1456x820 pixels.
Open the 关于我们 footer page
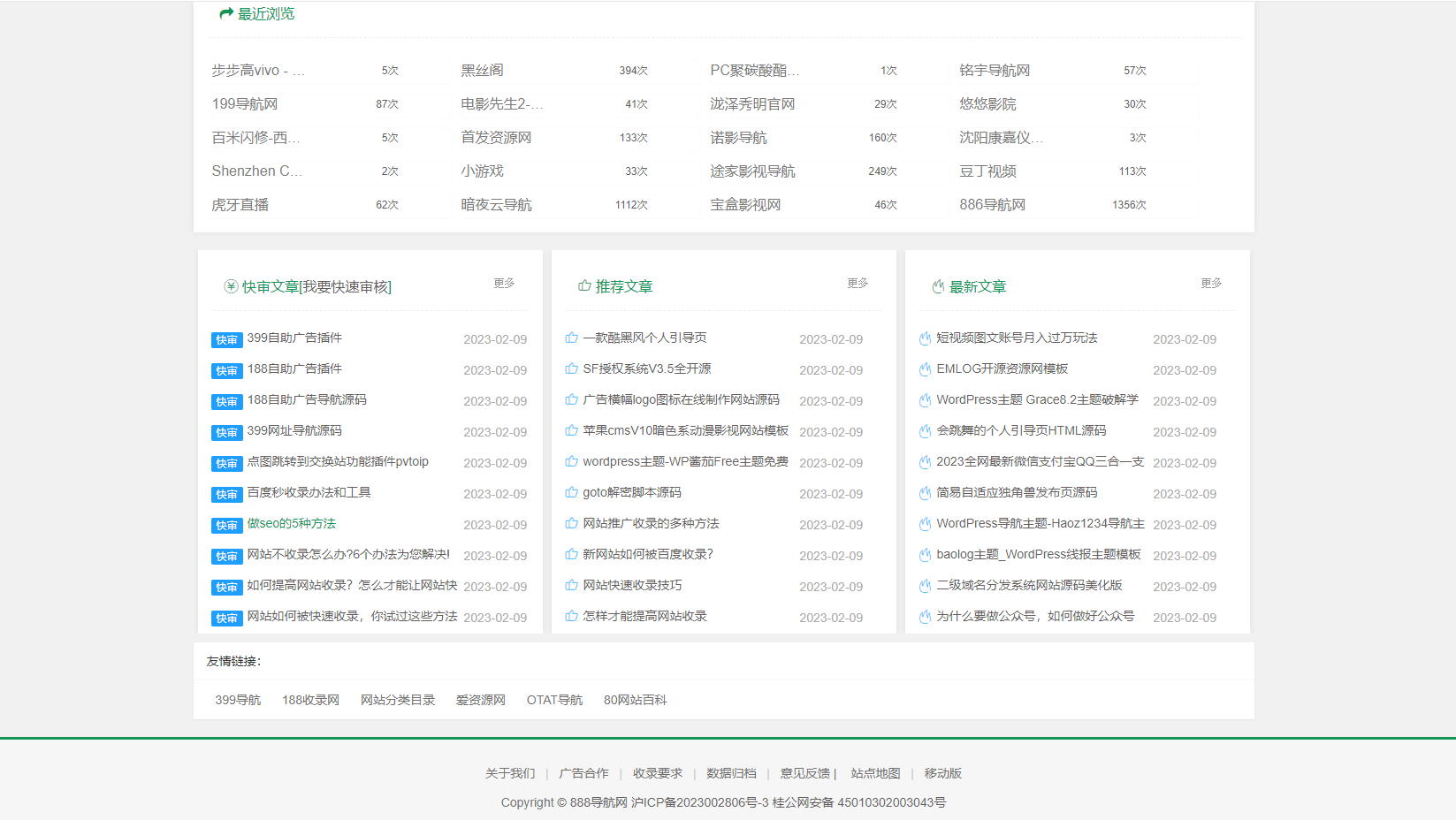tap(508, 773)
